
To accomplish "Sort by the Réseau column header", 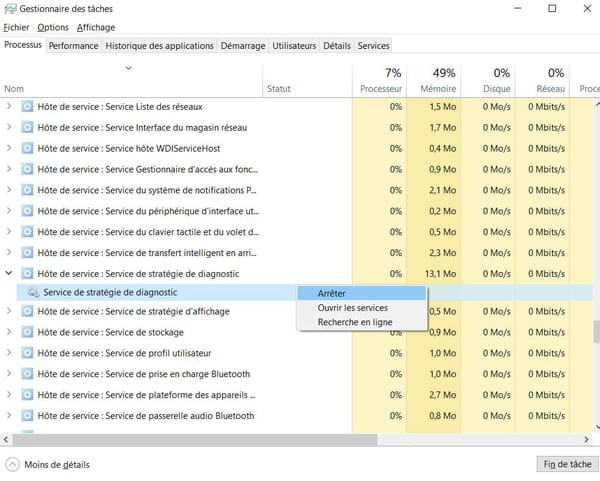I will coord(543,81).
